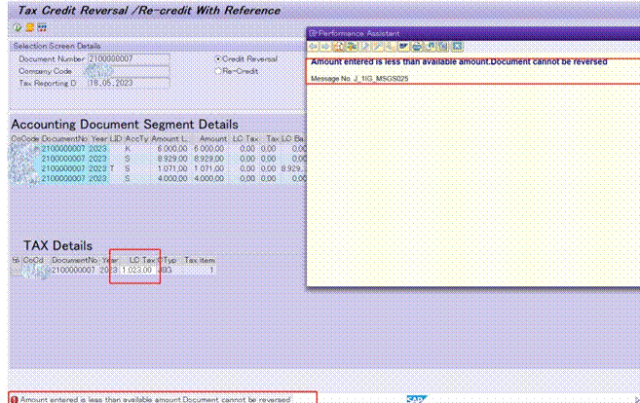
Task: Click the tenth Performance Assistant toolbar icon
Action: [430, 47]
